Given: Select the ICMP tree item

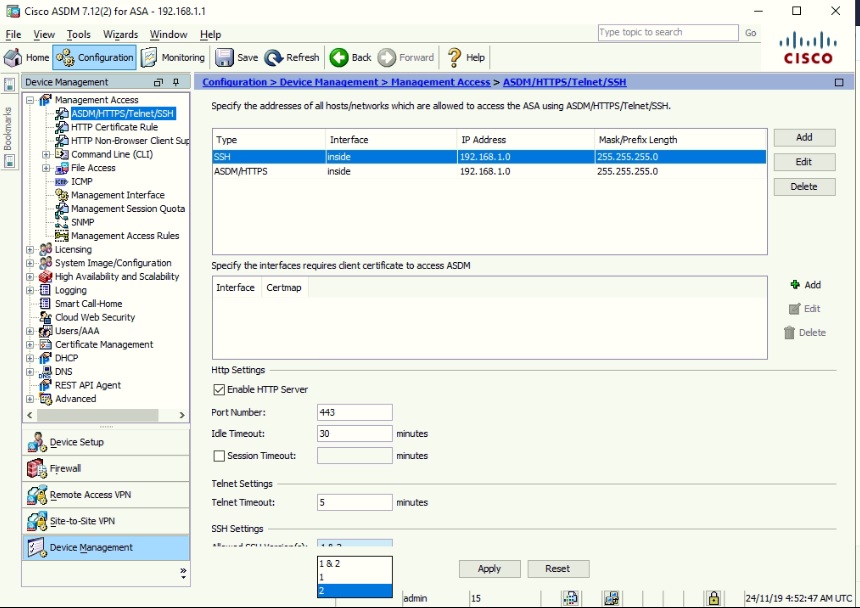Looking at the screenshot, I should (82, 181).
